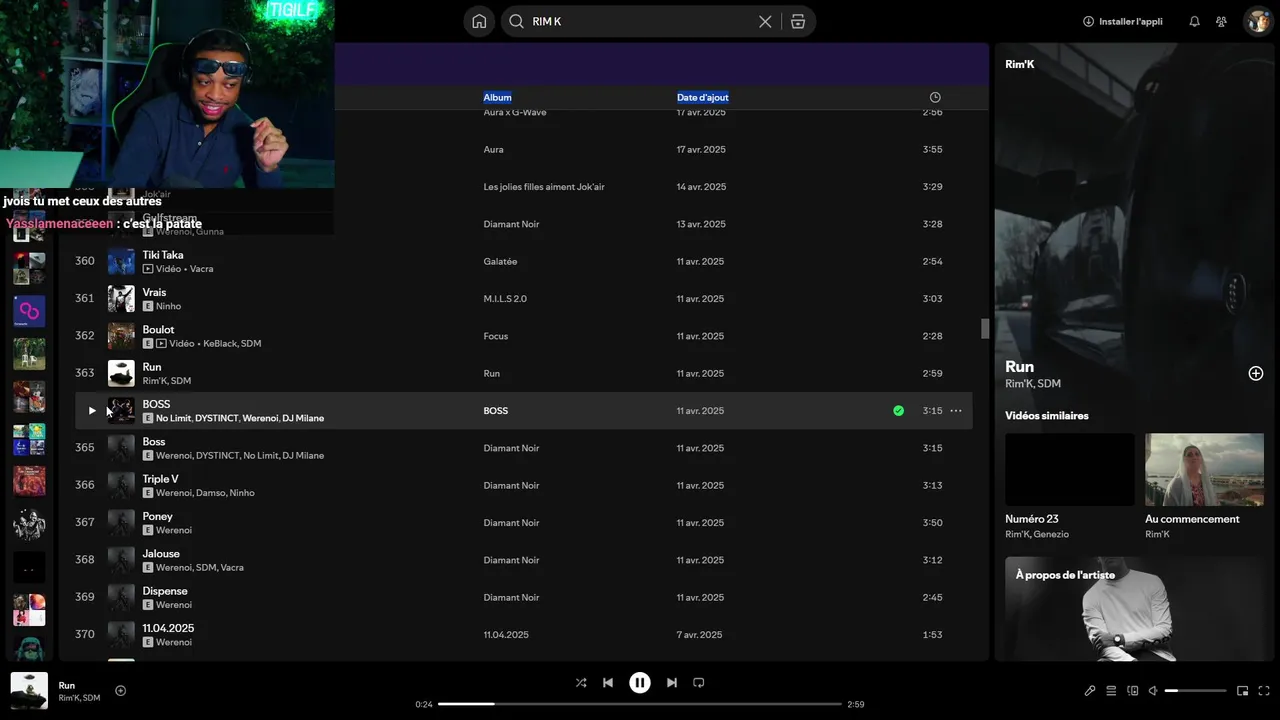The height and width of the screenshot is (720, 1280).
Task: Click Run title in side panel
Action: pyautogui.click(x=1020, y=367)
